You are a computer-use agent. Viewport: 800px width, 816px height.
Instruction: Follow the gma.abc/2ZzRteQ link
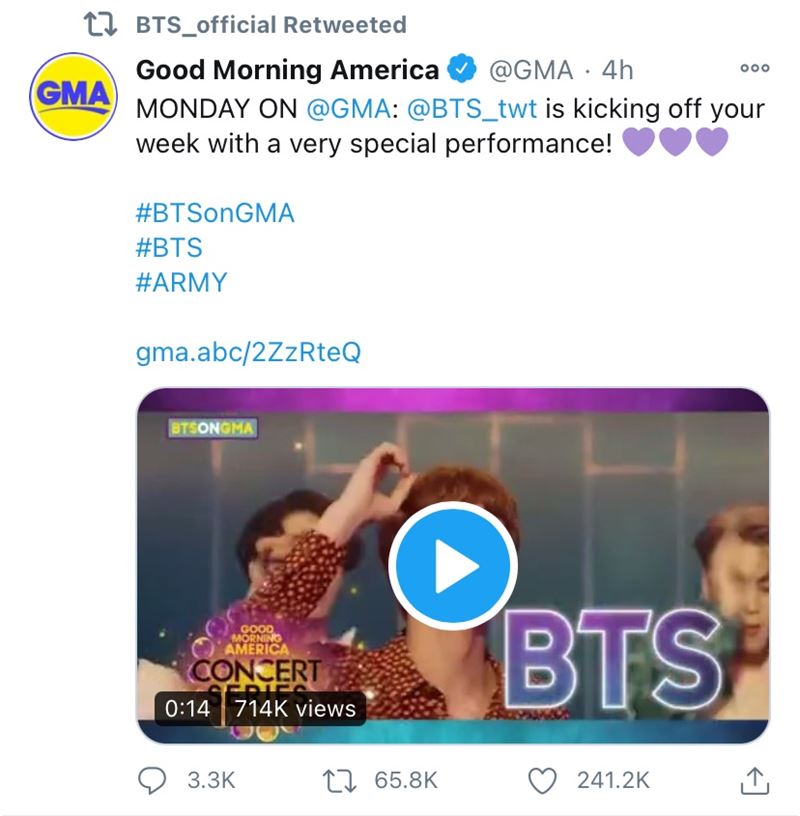(x=248, y=352)
